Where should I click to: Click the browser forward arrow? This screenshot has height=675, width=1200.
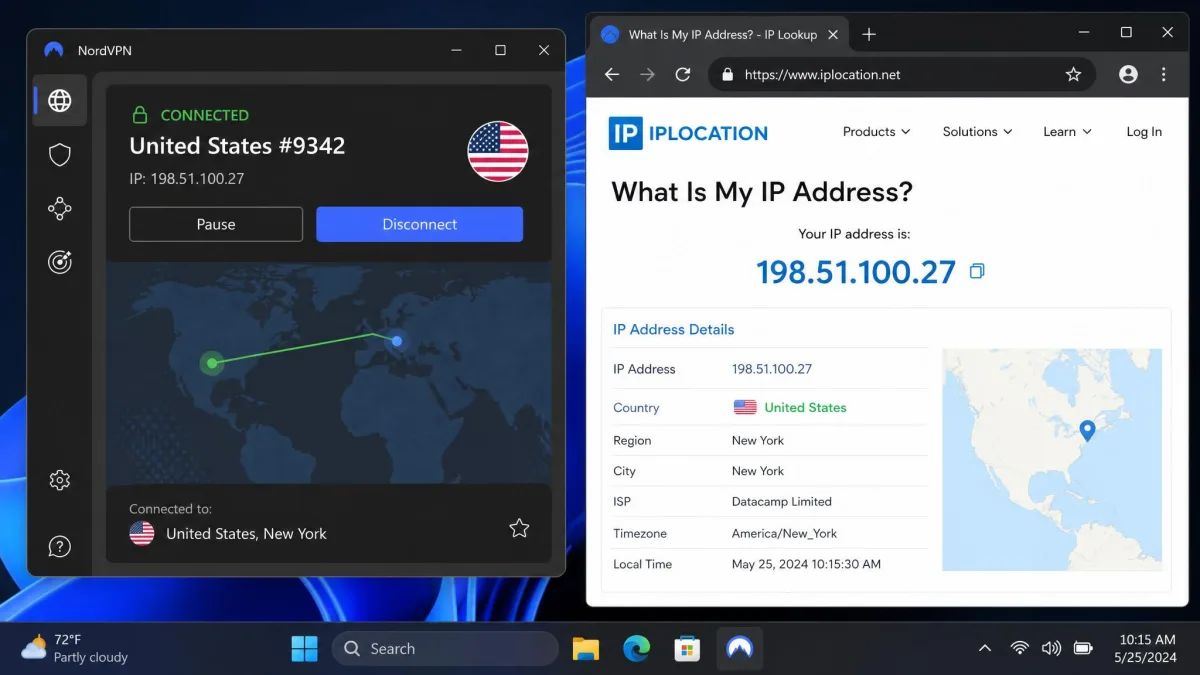[x=647, y=74]
